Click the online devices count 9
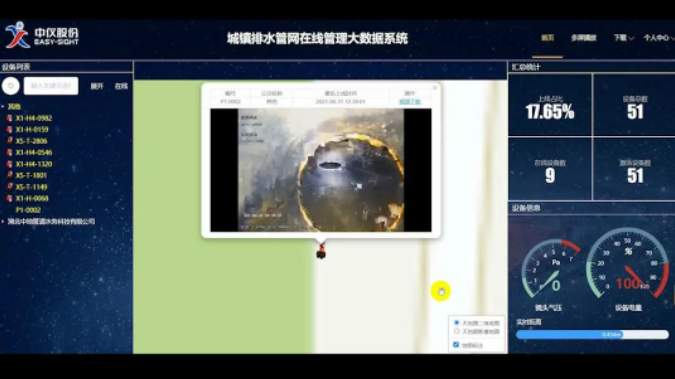 [x=550, y=176]
